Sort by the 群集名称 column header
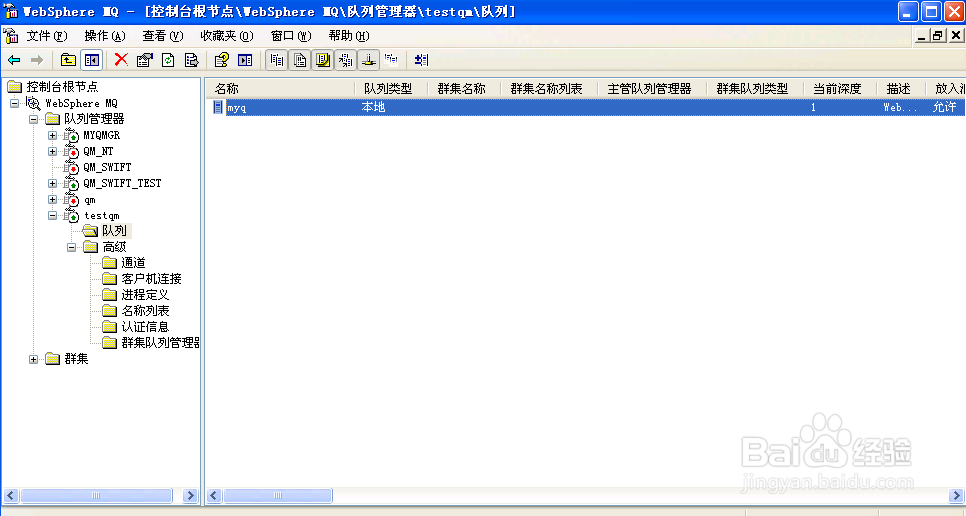Screen dimensions: 966x516 coord(464,89)
